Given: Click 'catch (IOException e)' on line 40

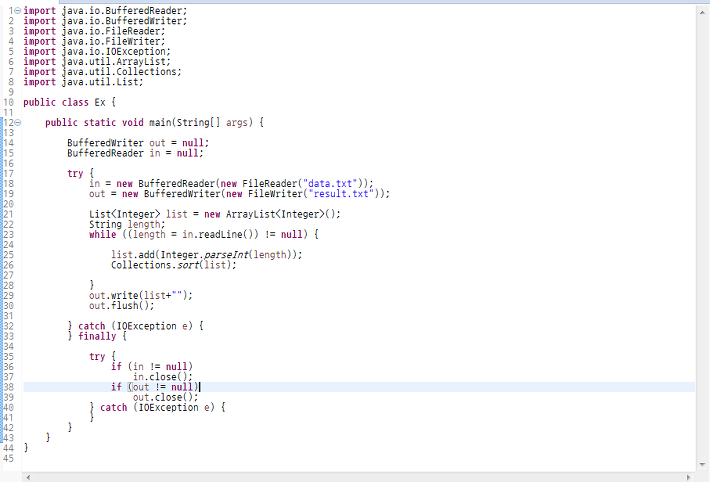Looking at the screenshot, I should pos(158,408).
